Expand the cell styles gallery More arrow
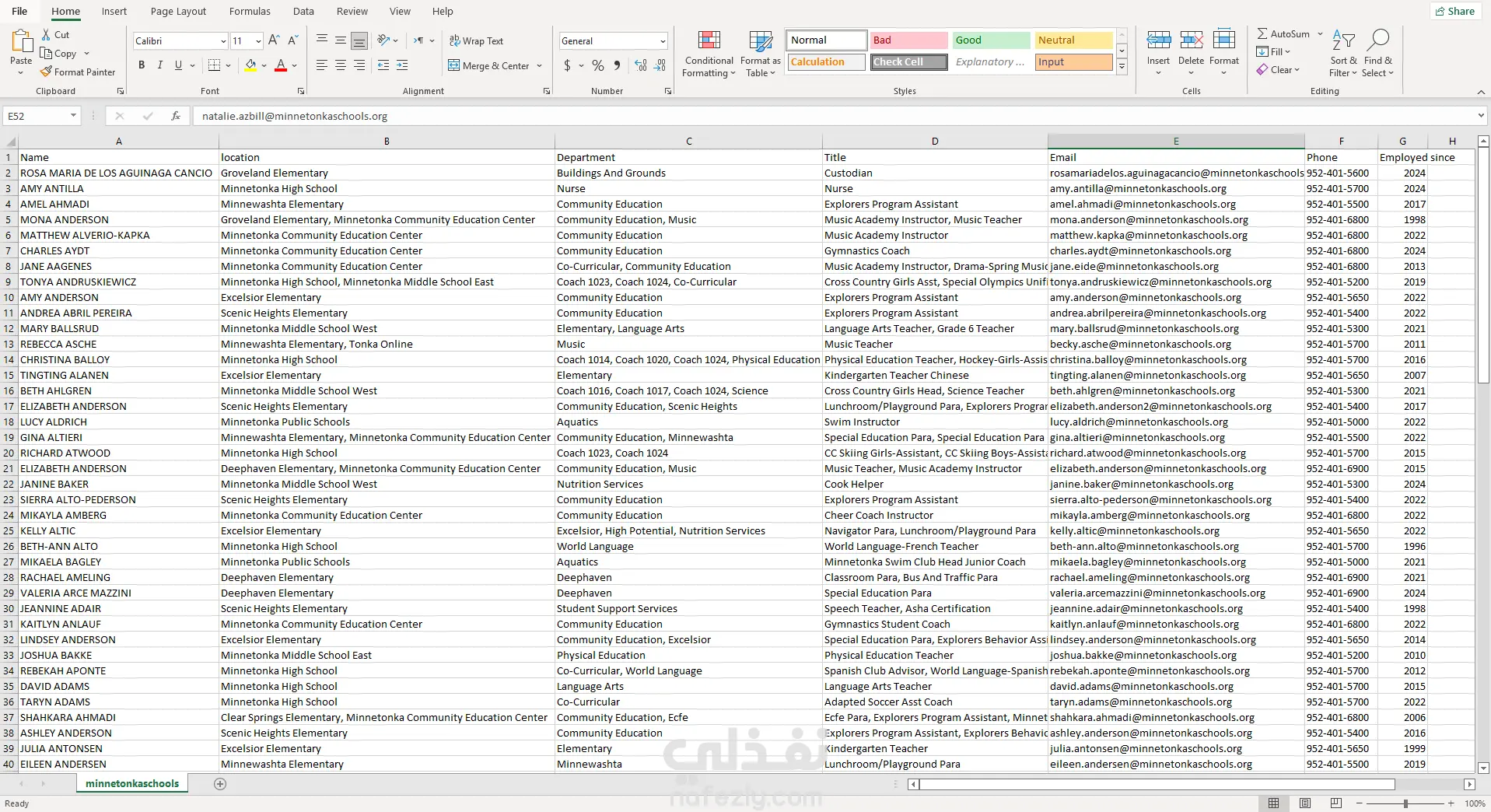 pyautogui.click(x=1122, y=68)
